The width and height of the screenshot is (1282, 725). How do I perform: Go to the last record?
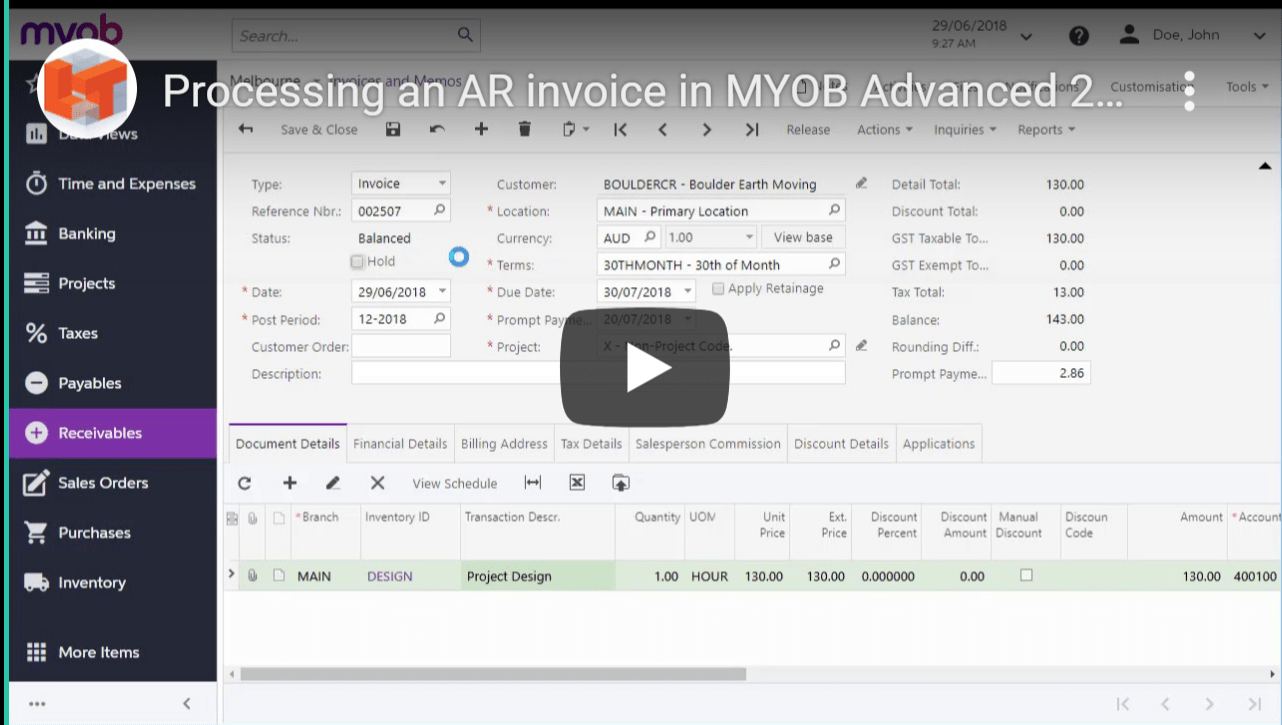752,129
